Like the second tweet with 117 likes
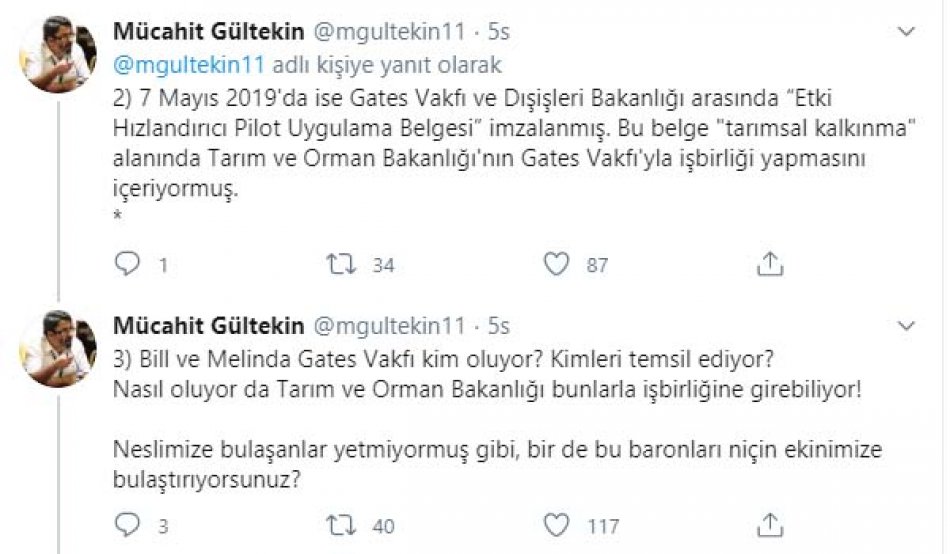This screenshot has width=950, height=554. 556,526
